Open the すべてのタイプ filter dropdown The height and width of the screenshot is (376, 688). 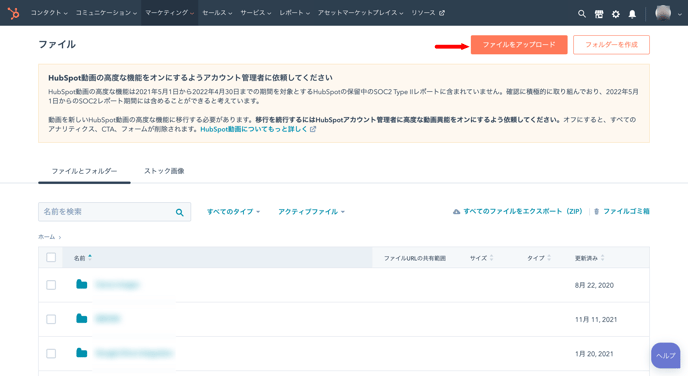coord(233,211)
